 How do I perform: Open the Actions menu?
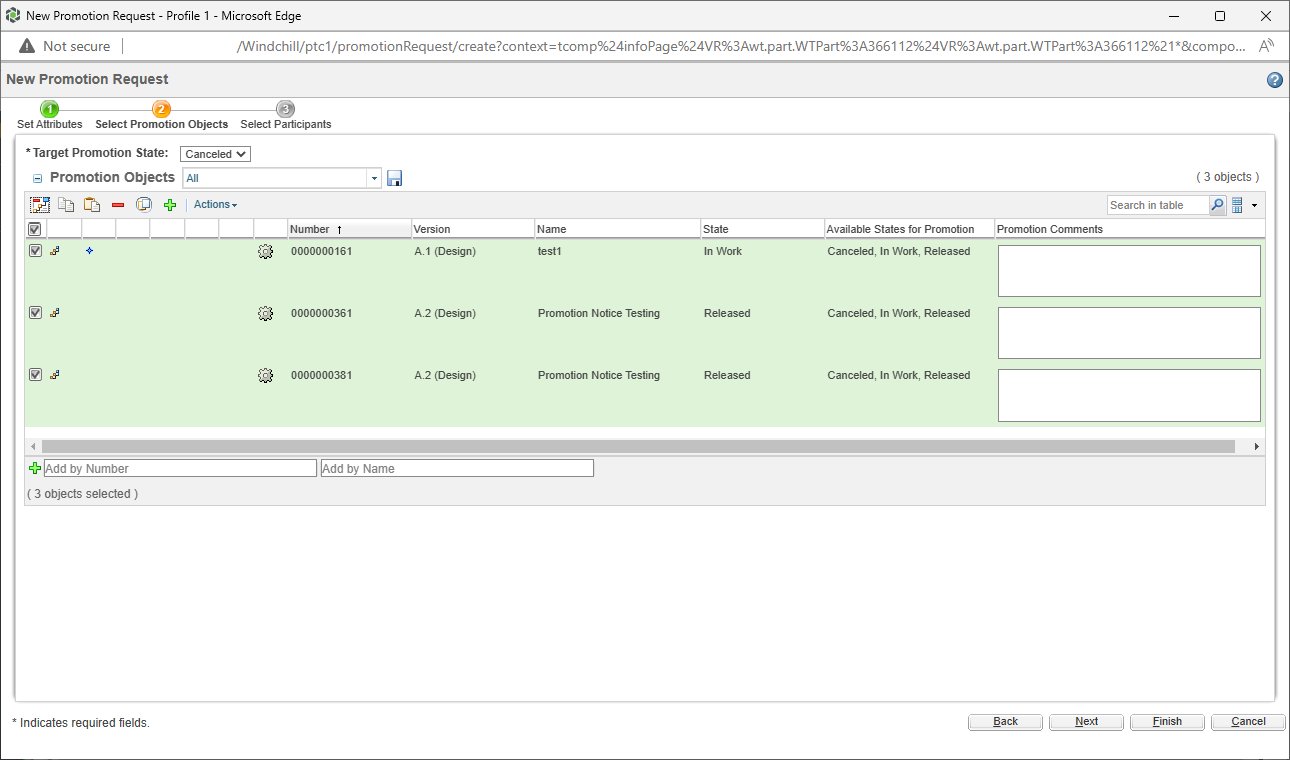tap(215, 204)
